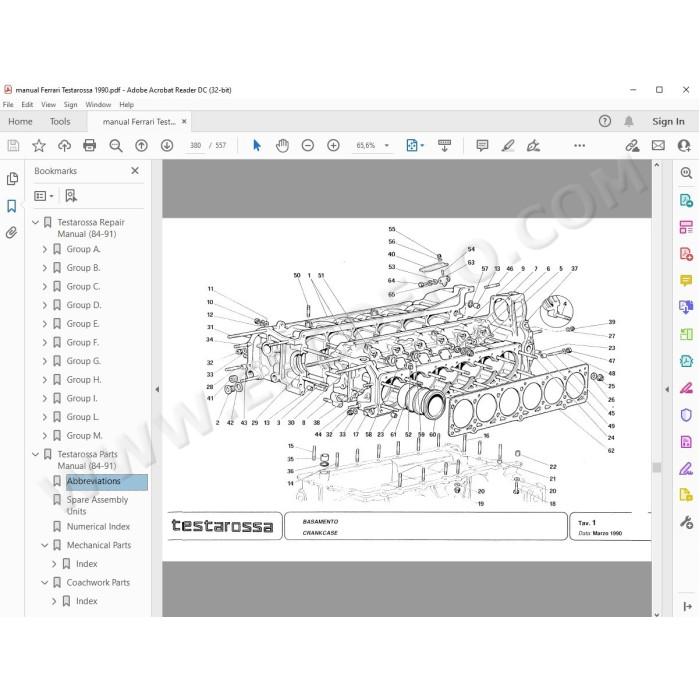Add a new bookmark icon
Screen dimensions: 700x700
[71, 196]
